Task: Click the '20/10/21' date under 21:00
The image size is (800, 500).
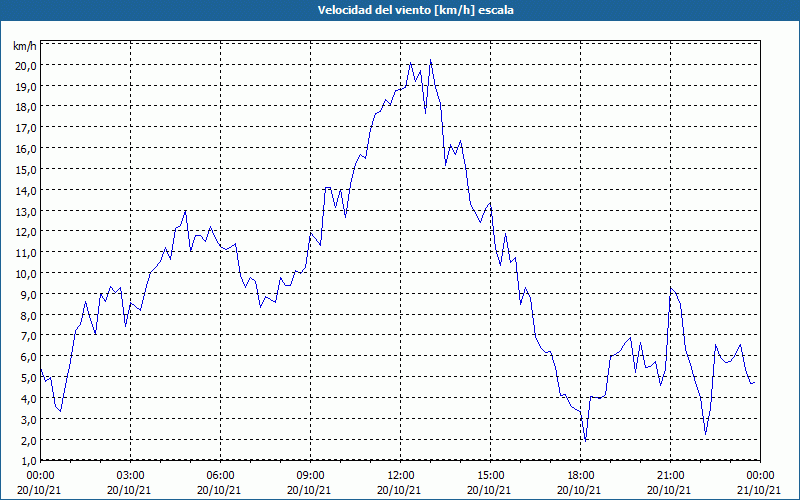Action: [669, 490]
